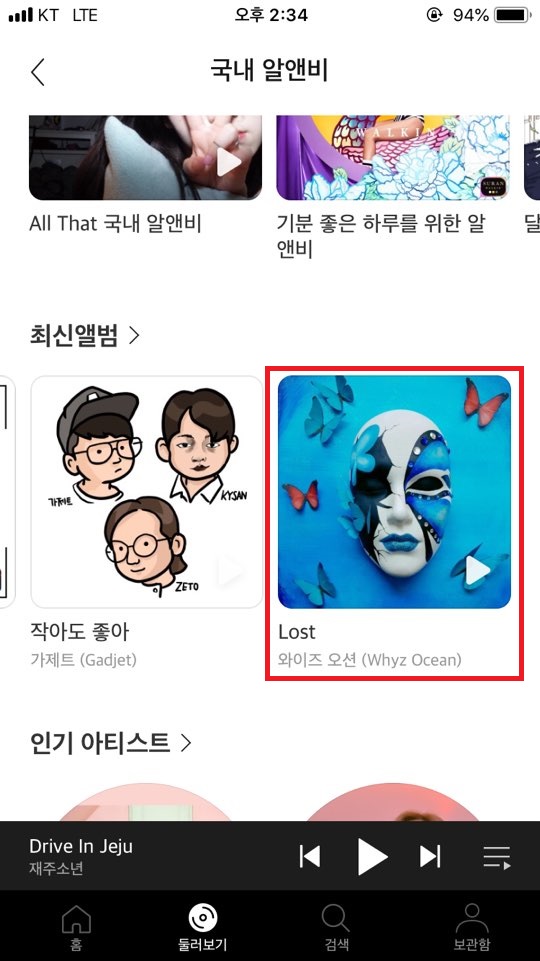Play the 작아도 좋아 album via its play icon
Viewport: 540px width, 961px height.
tap(230, 571)
